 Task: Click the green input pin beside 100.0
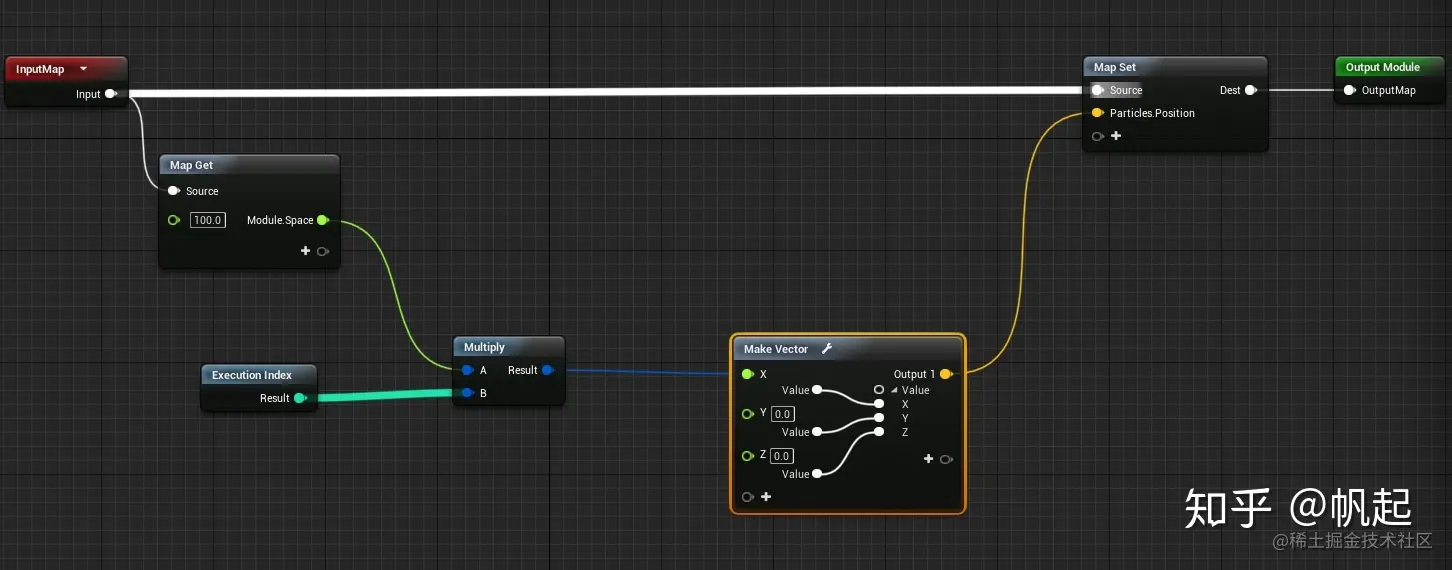[174, 220]
